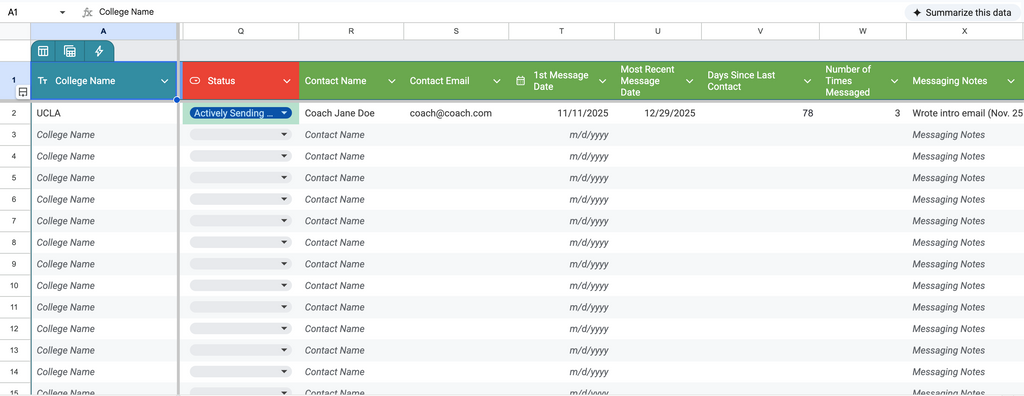Viewport: 1024px width, 396px height.
Task: Open the Messaging Notes column menu arrow
Action: click(x=1012, y=81)
